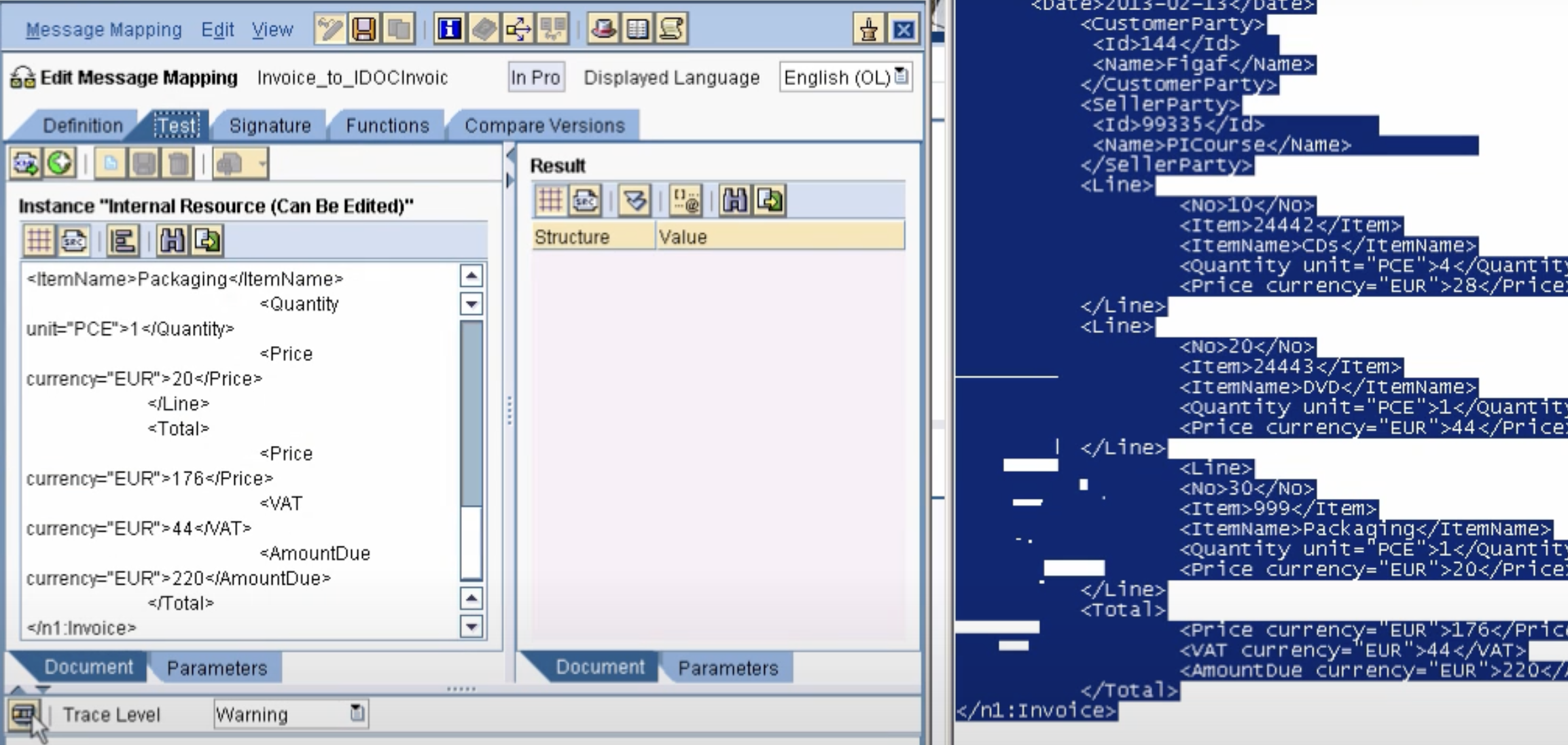Screen dimensions: 1568x745
Task: Click the In Pro status button
Action: 535,77
